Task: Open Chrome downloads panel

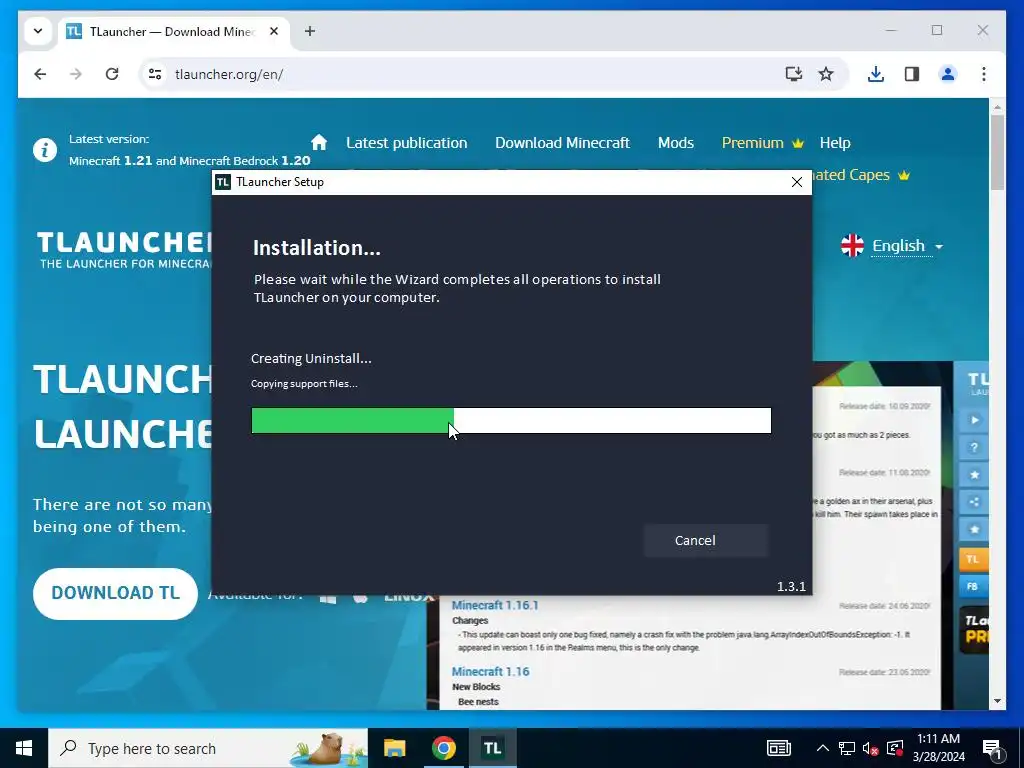Action: point(876,74)
